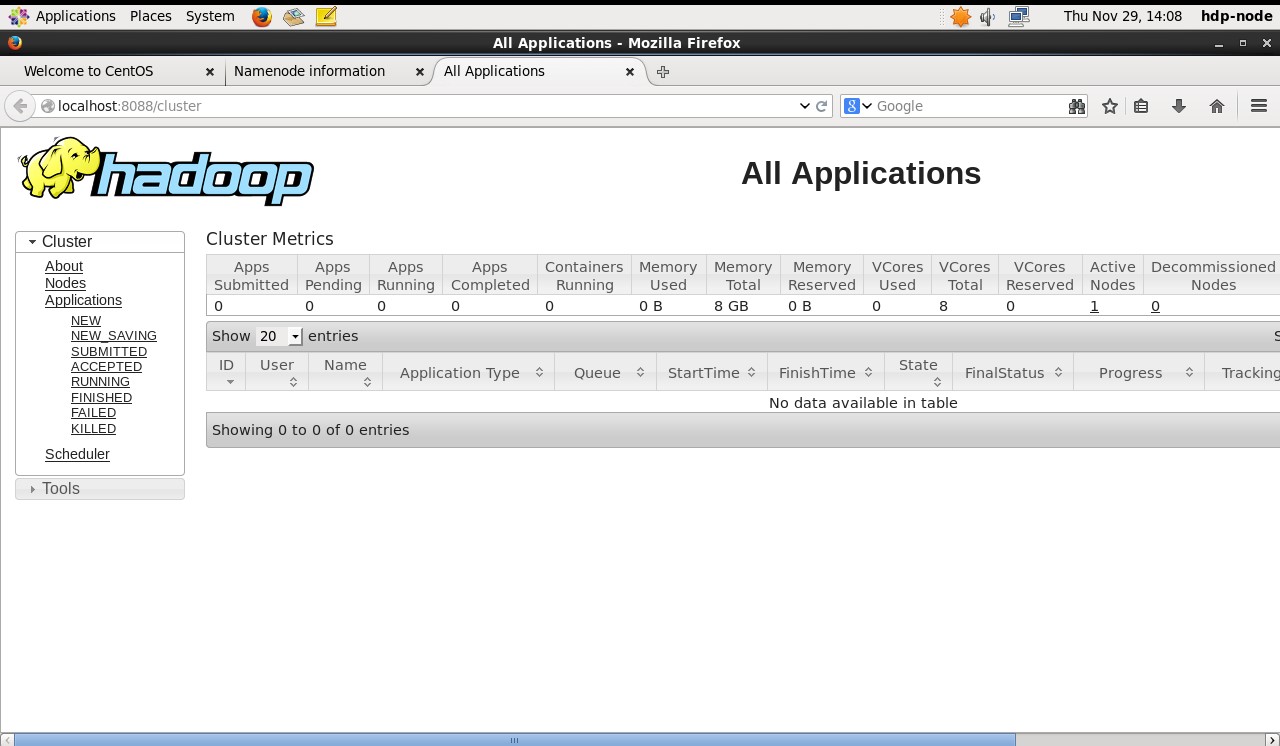Filter applications by ACCEPTED state
This screenshot has width=1280, height=746.
106,367
